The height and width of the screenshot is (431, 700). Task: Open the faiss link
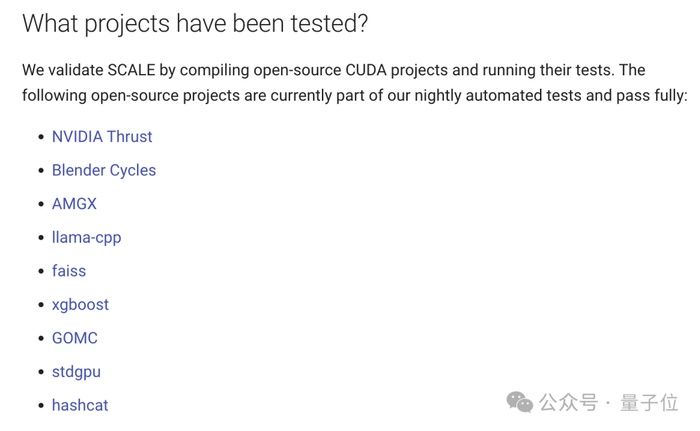coord(69,271)
